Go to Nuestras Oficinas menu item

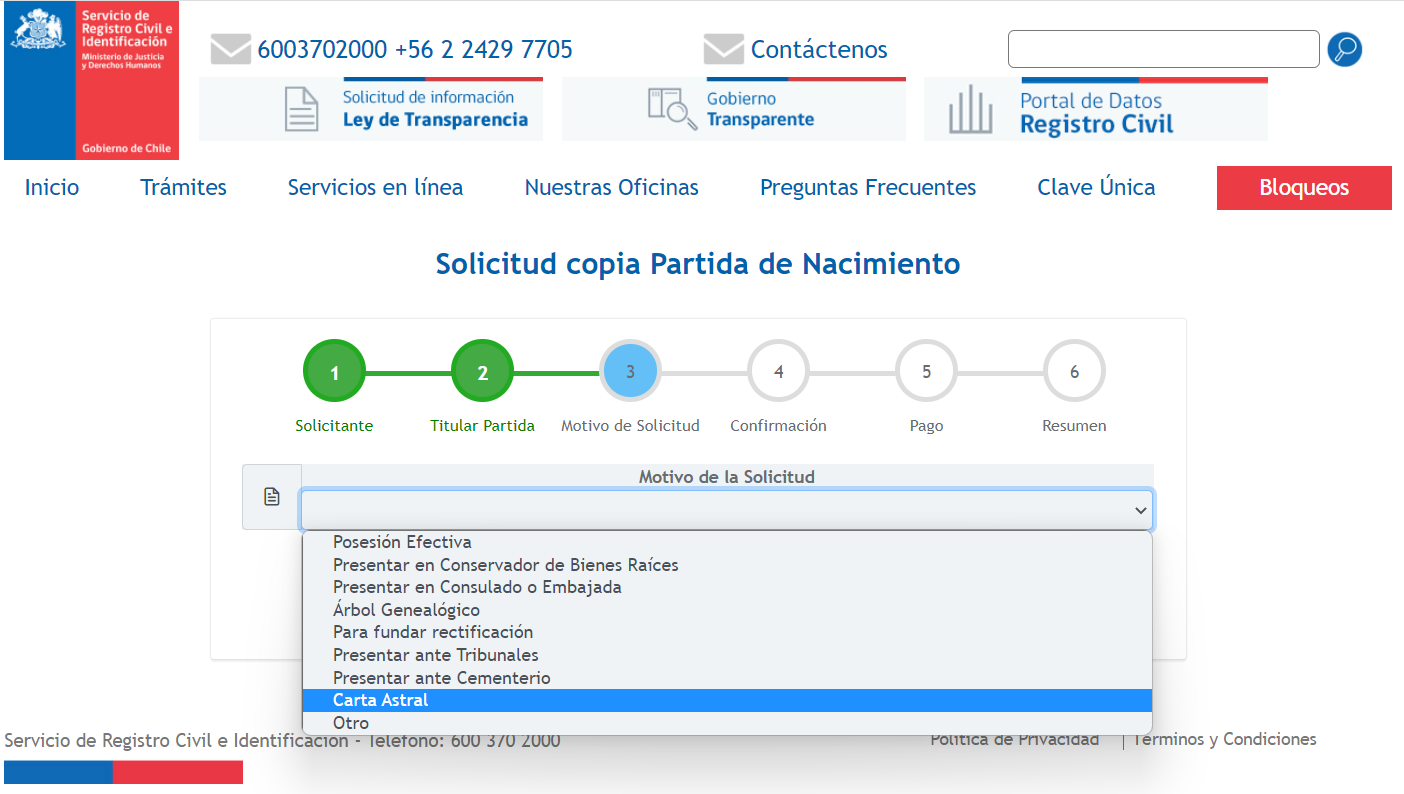(611, 187)
